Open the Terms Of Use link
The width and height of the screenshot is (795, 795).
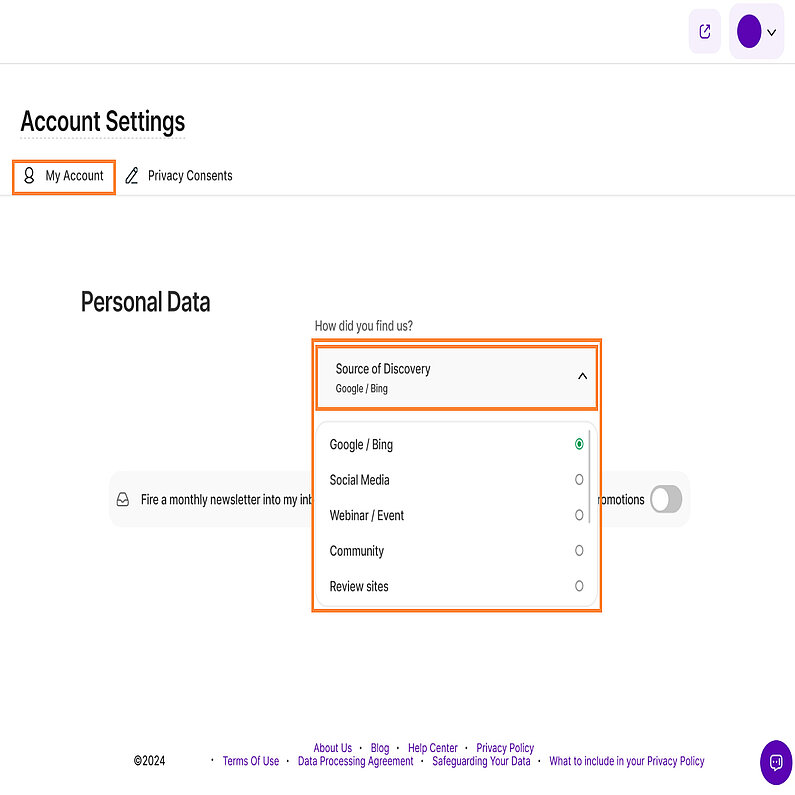(251, 761)
